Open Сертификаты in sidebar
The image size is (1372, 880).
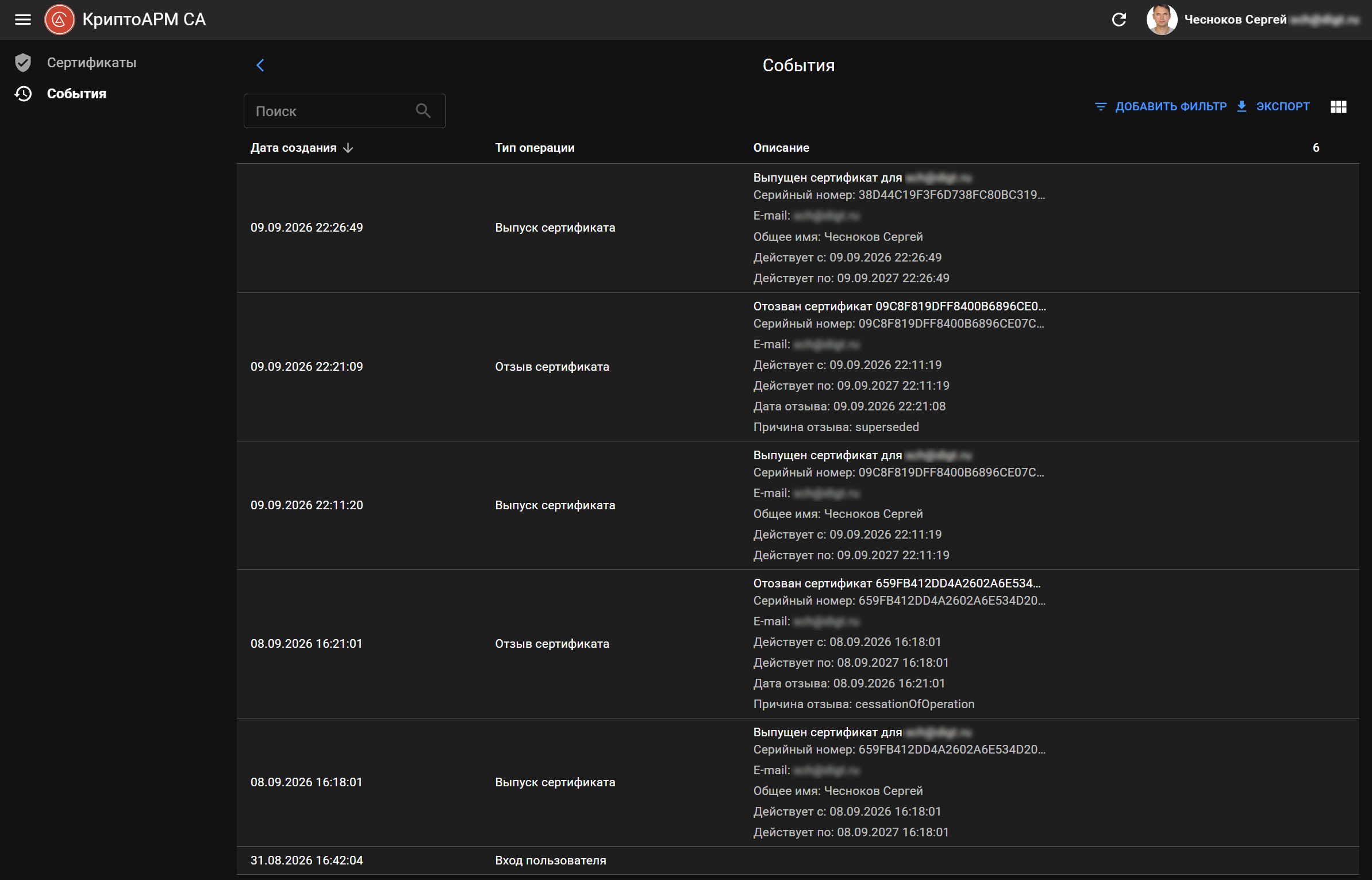click(91, 63)
